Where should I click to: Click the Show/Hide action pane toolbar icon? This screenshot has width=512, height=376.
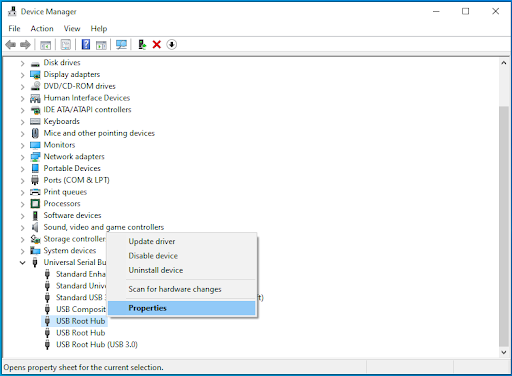coord(101,45)
